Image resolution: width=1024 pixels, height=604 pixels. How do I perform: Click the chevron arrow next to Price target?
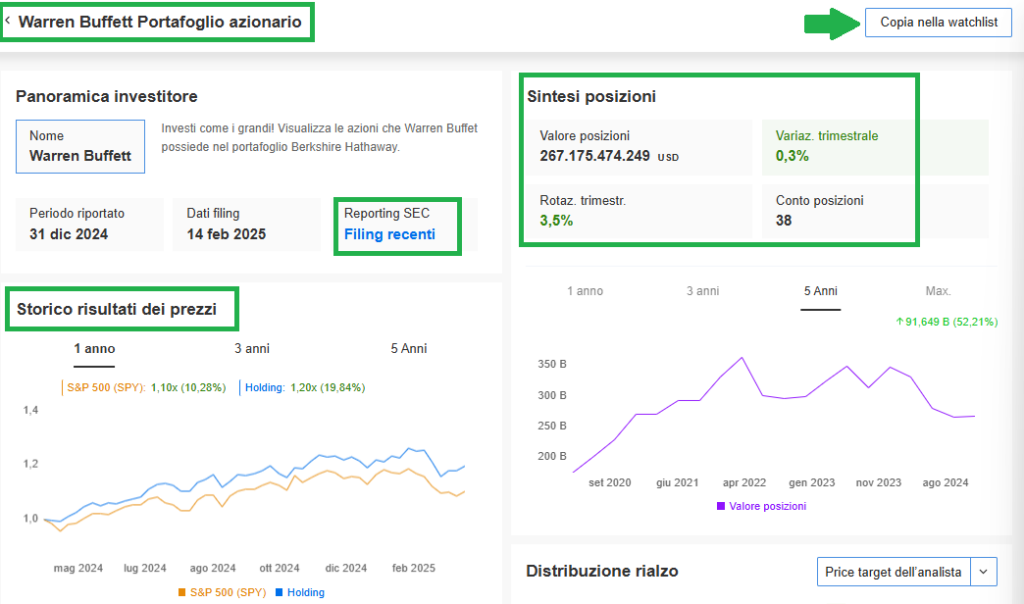pyautogui.click(x=984, y=572)
